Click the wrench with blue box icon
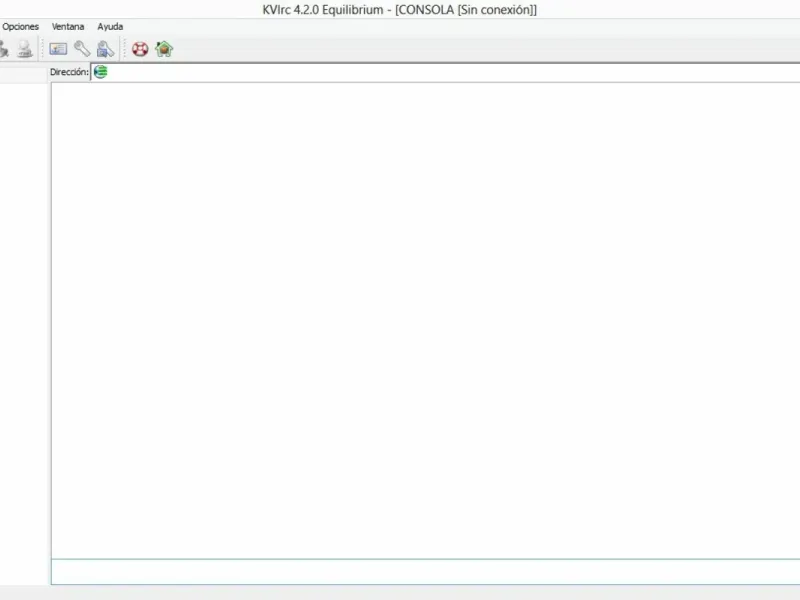 [x=105, y=49]
